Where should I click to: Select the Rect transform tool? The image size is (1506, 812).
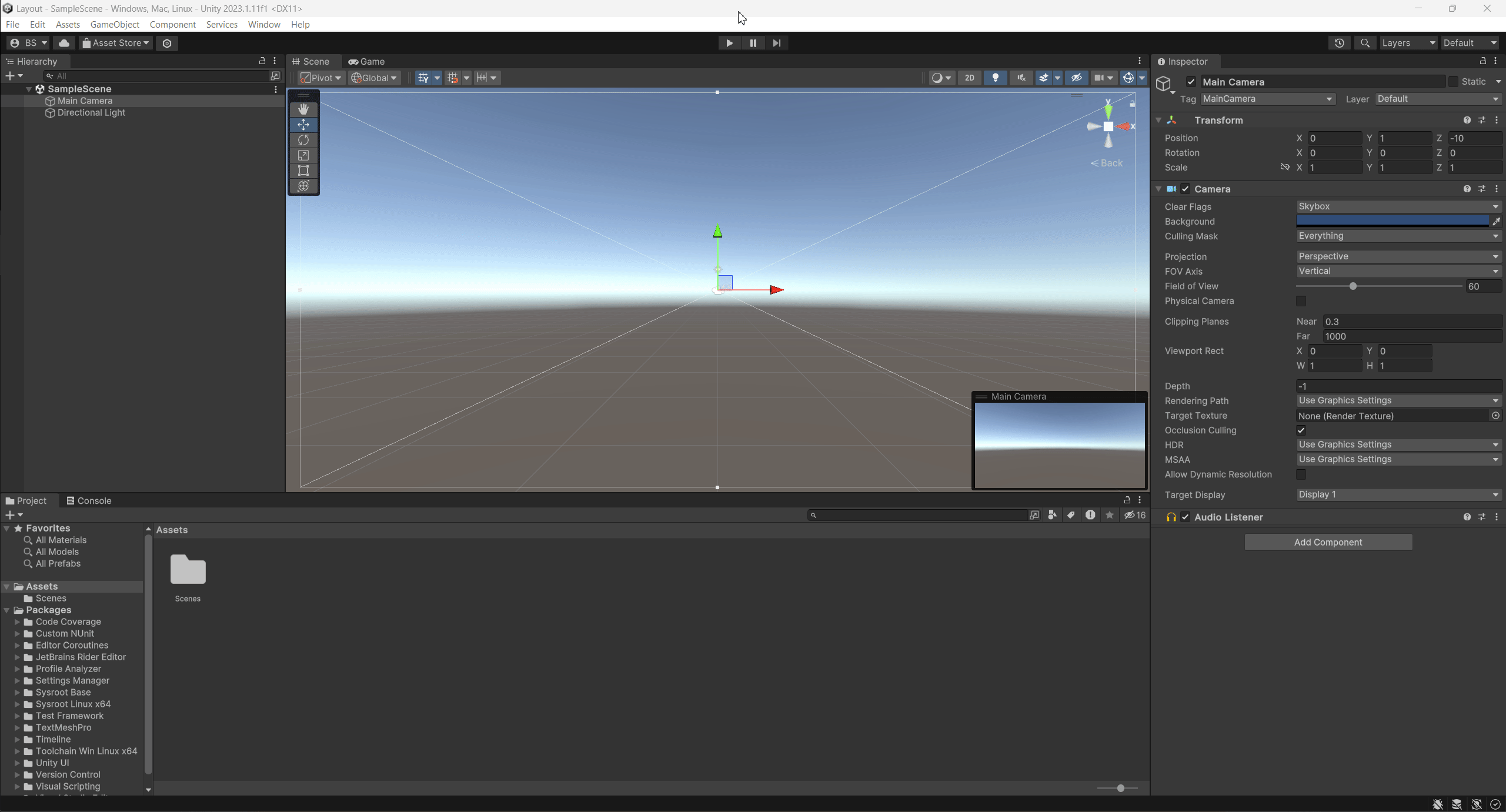(303, 171)
